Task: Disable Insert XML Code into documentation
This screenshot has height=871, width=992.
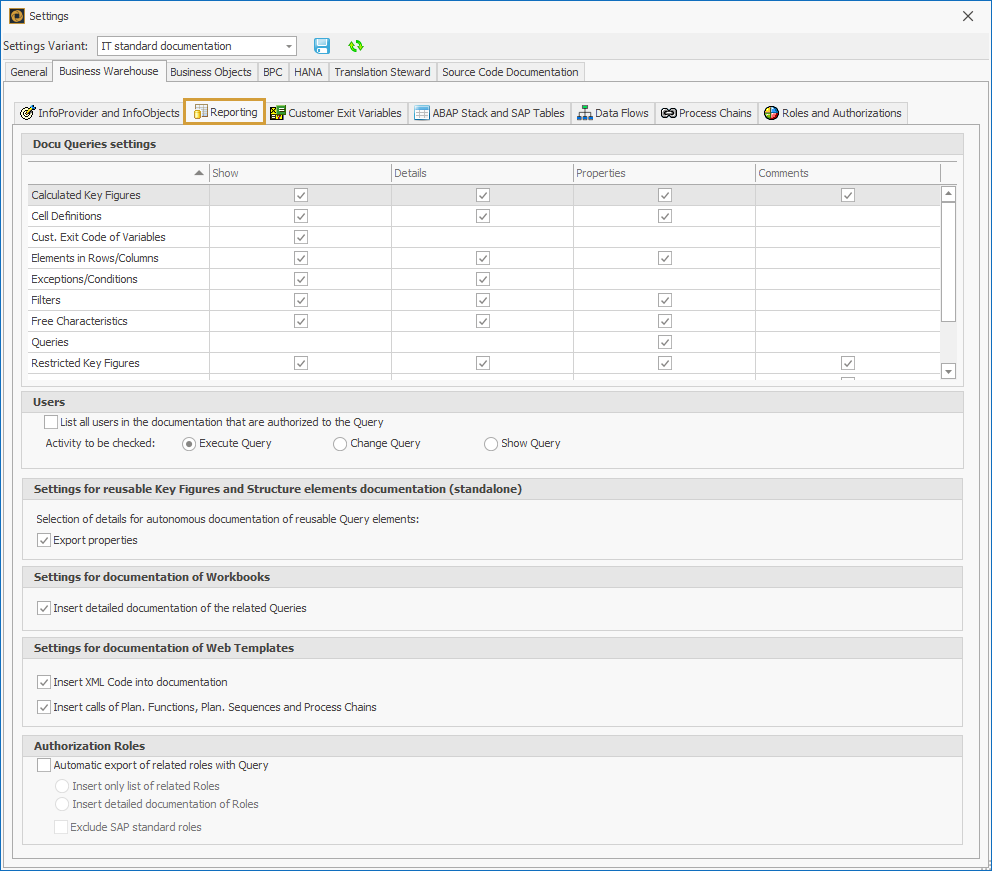Action: coord(44,681)
